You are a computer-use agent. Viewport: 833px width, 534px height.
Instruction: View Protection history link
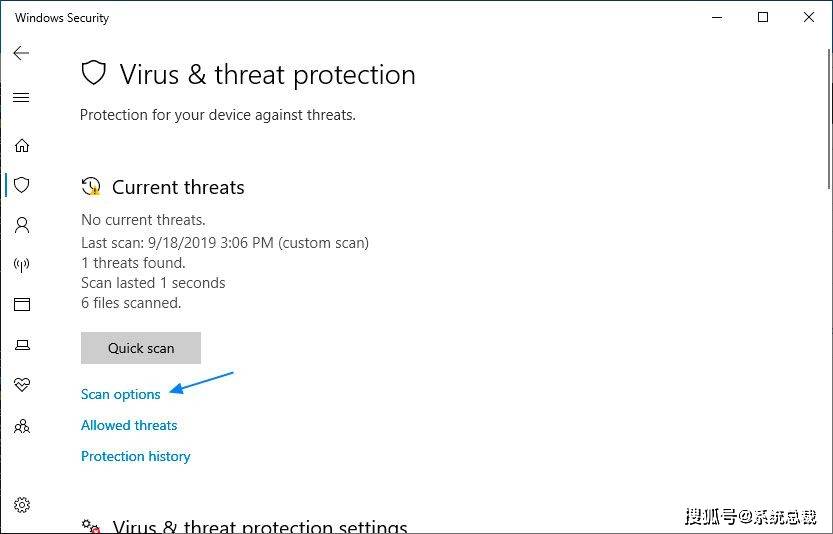pyautogui.click(x=135, y=456)
